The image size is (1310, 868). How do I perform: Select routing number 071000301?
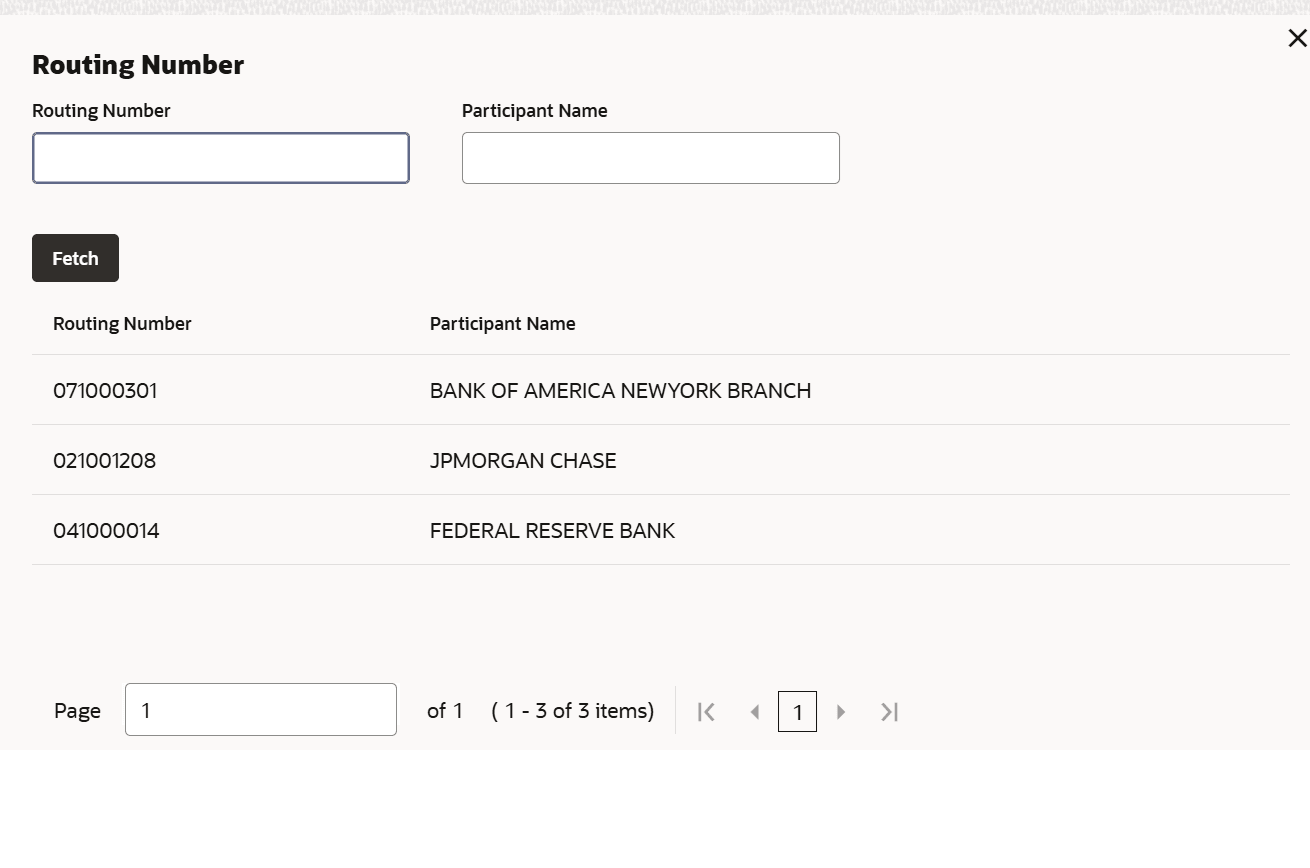(105, 391)
